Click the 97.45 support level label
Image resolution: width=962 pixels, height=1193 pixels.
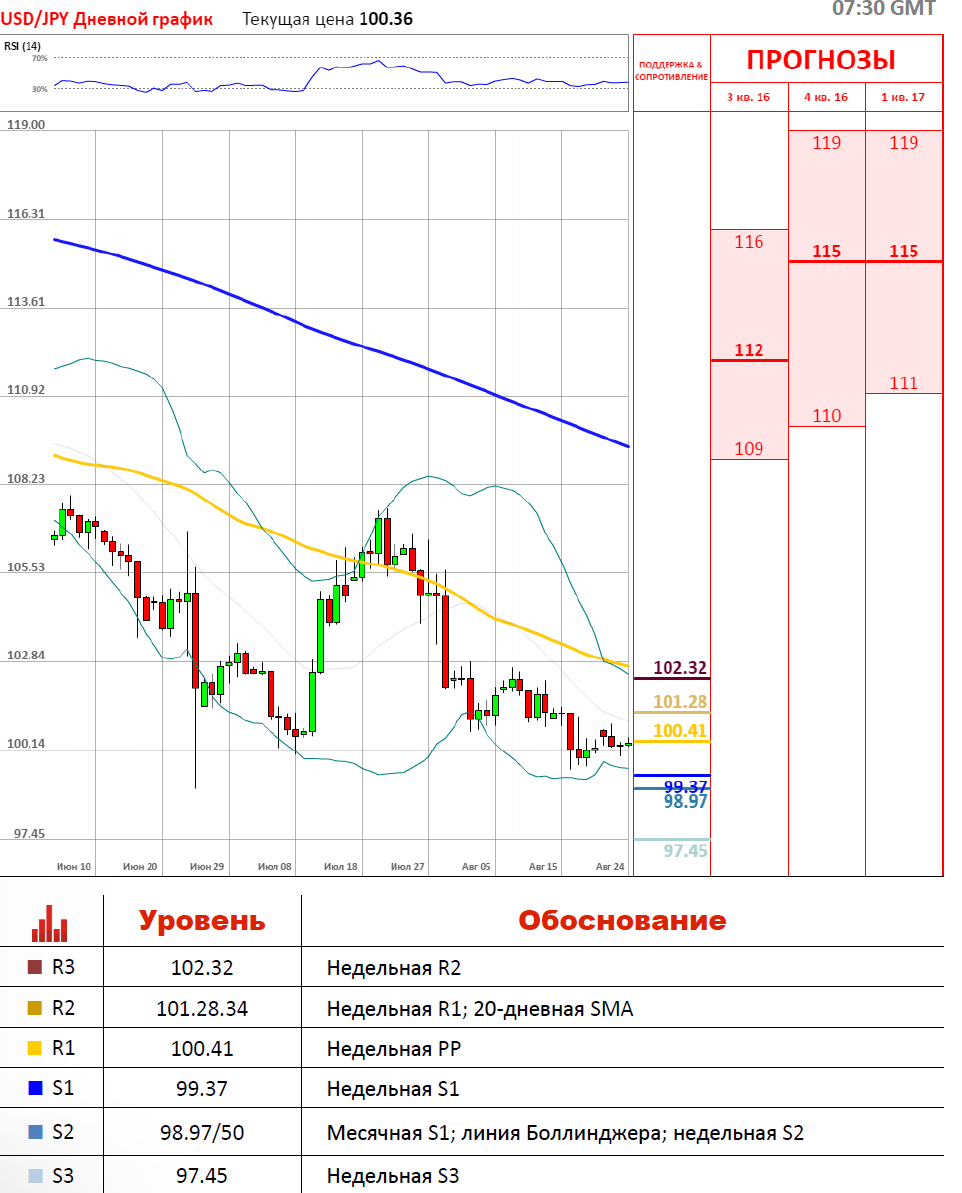tap(685, 851)
